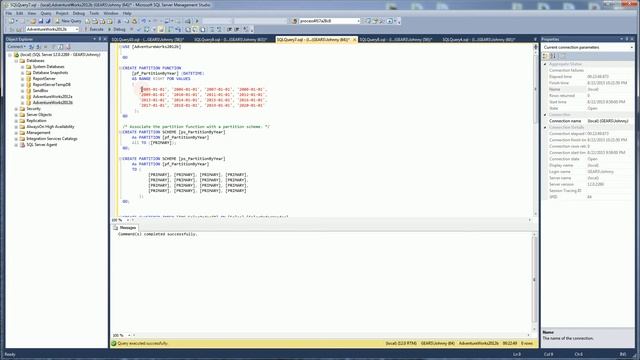Click the Save All icon

47,21
